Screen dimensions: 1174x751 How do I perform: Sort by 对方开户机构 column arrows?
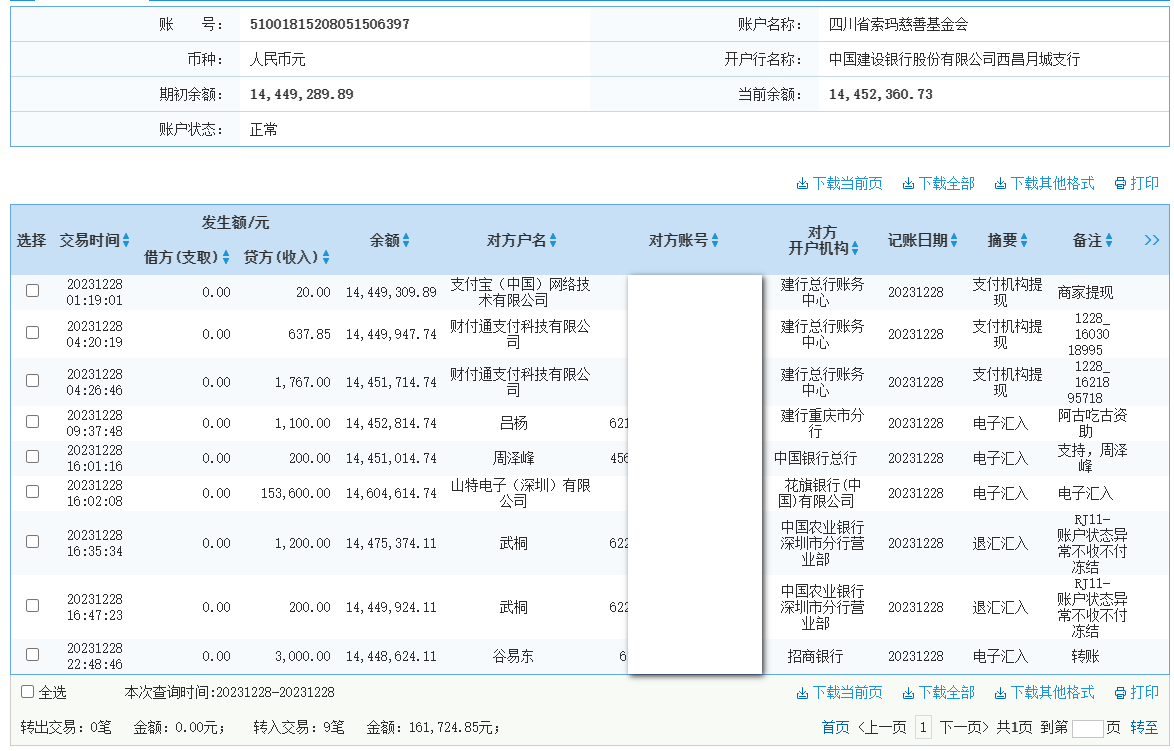[854, 249]
